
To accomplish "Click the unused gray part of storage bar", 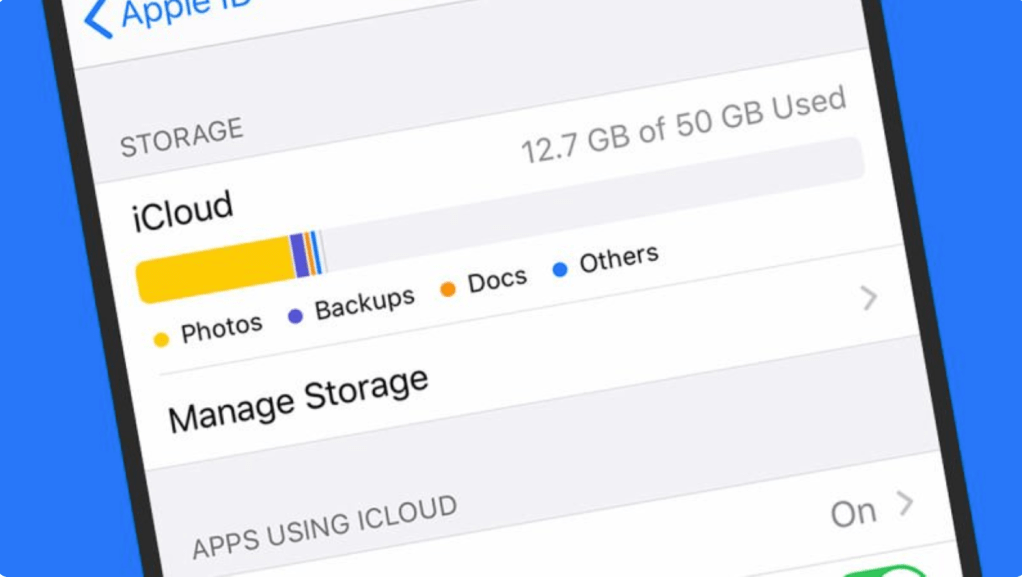I will pyautogui.click(x=600, y=204).
